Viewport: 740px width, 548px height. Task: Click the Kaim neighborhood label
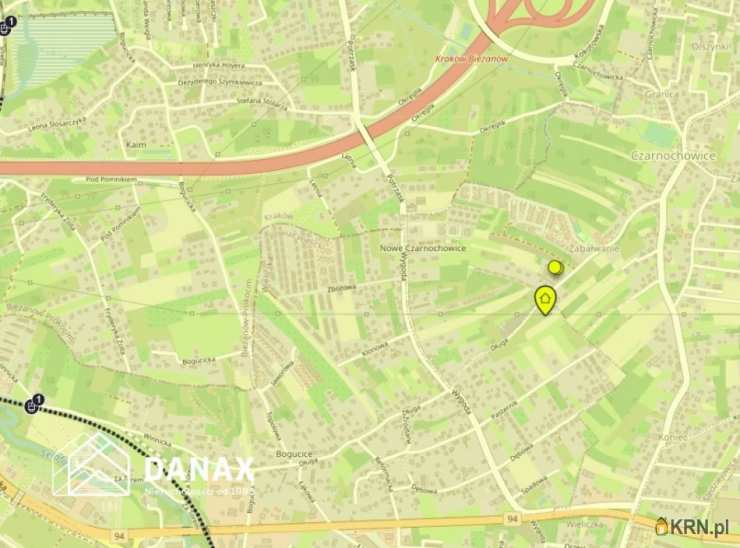(x=136, y=144)
